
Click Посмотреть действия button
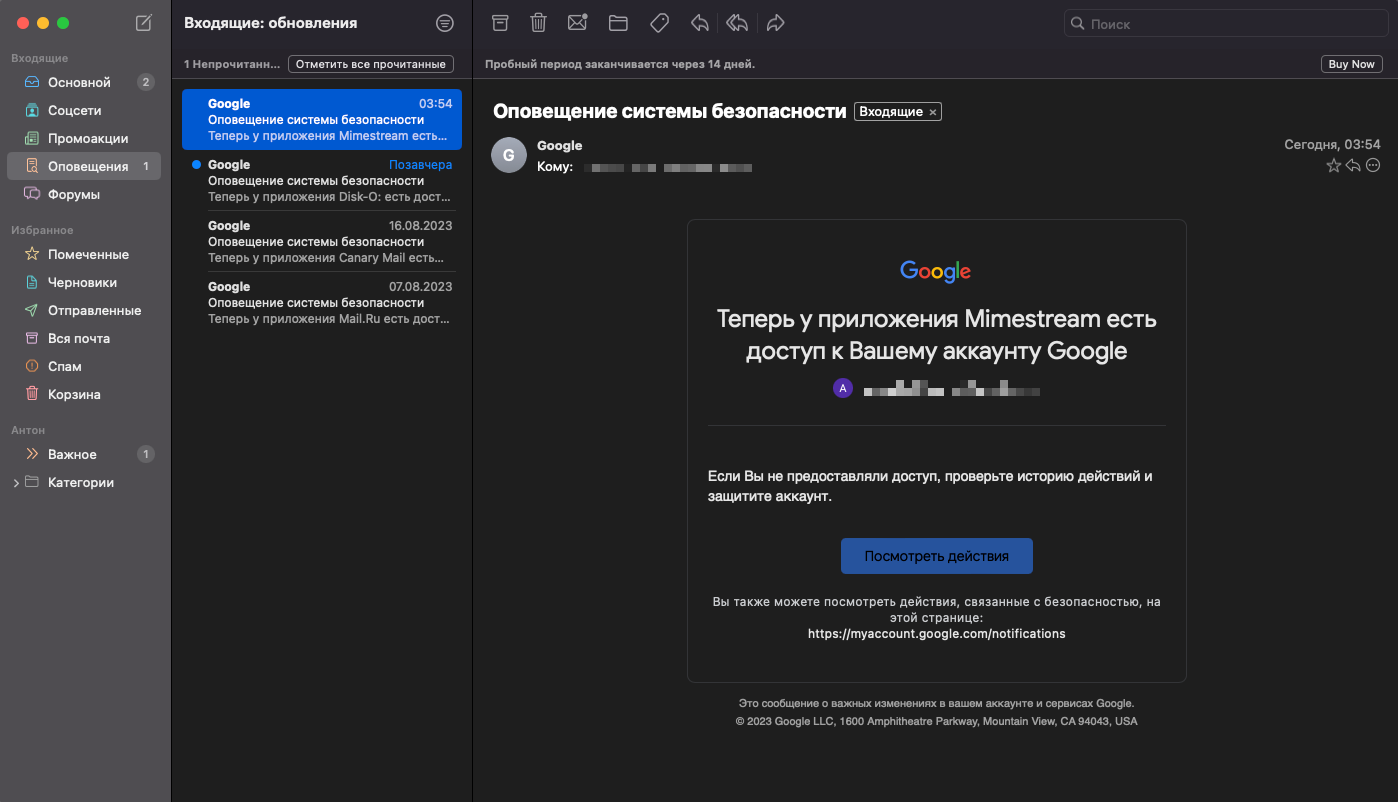click(x=936, y=556)
